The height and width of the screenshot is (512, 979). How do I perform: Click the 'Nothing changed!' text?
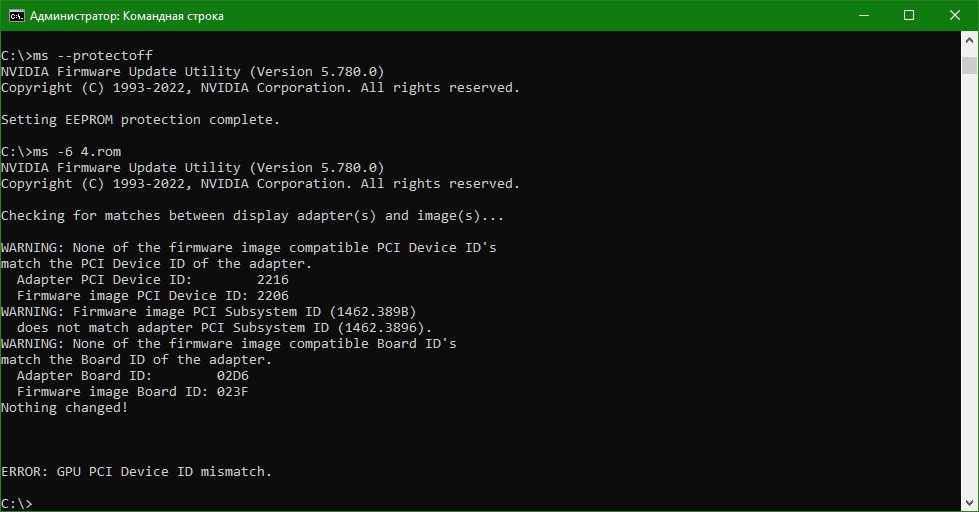[65, 408]
